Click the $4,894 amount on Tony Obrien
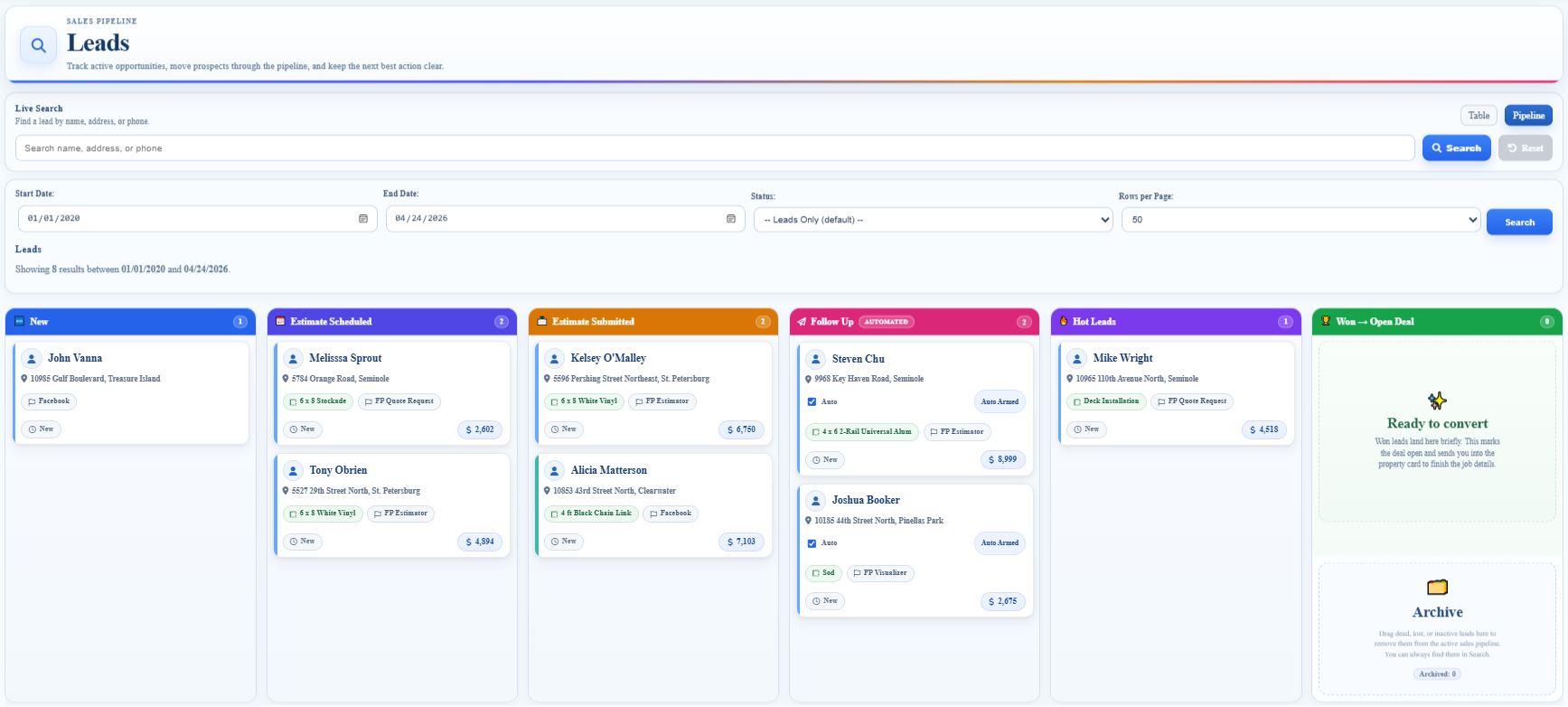The height and width of the screenshot is (707, 1568). 480,542
